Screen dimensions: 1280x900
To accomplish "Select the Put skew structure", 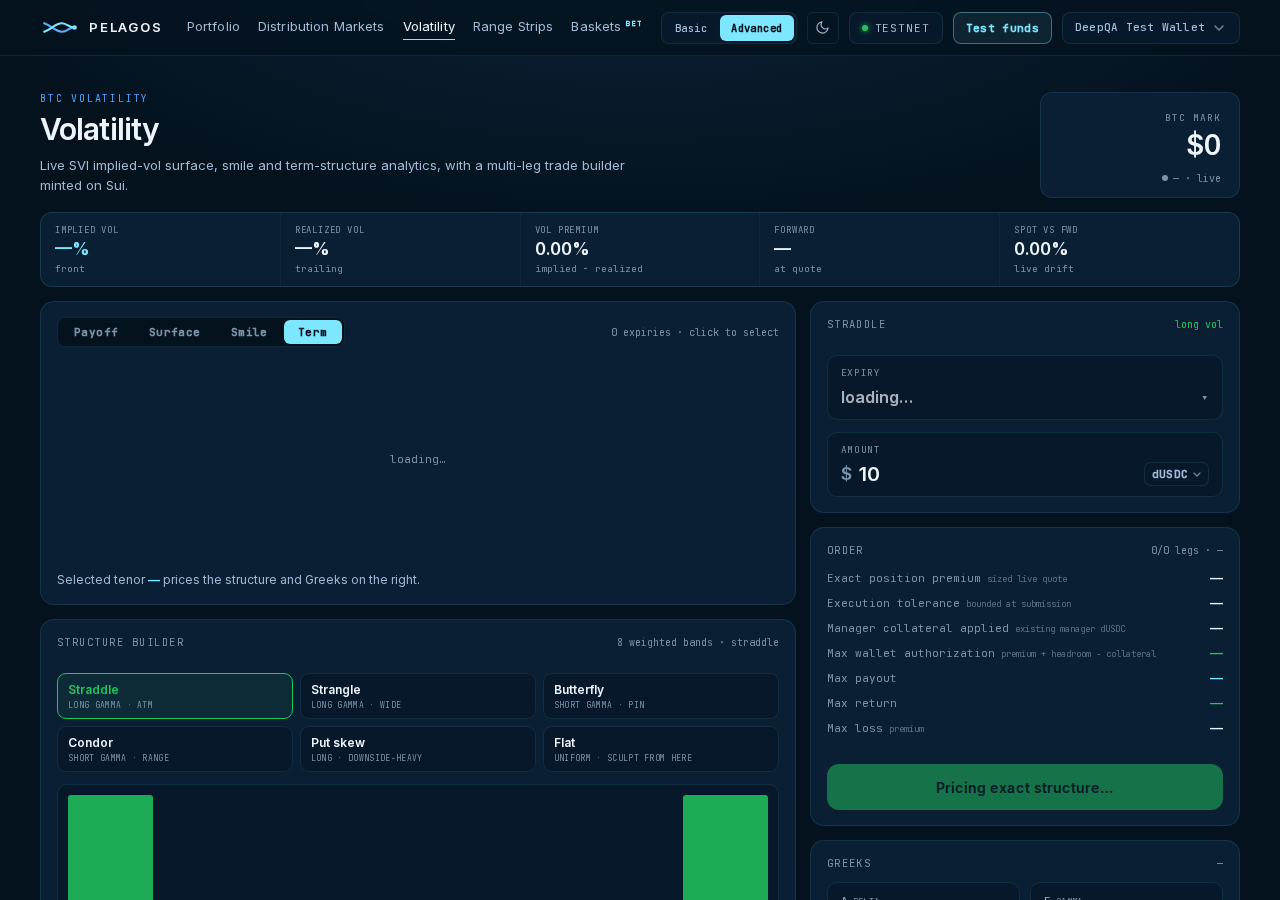I will [418, 749].
